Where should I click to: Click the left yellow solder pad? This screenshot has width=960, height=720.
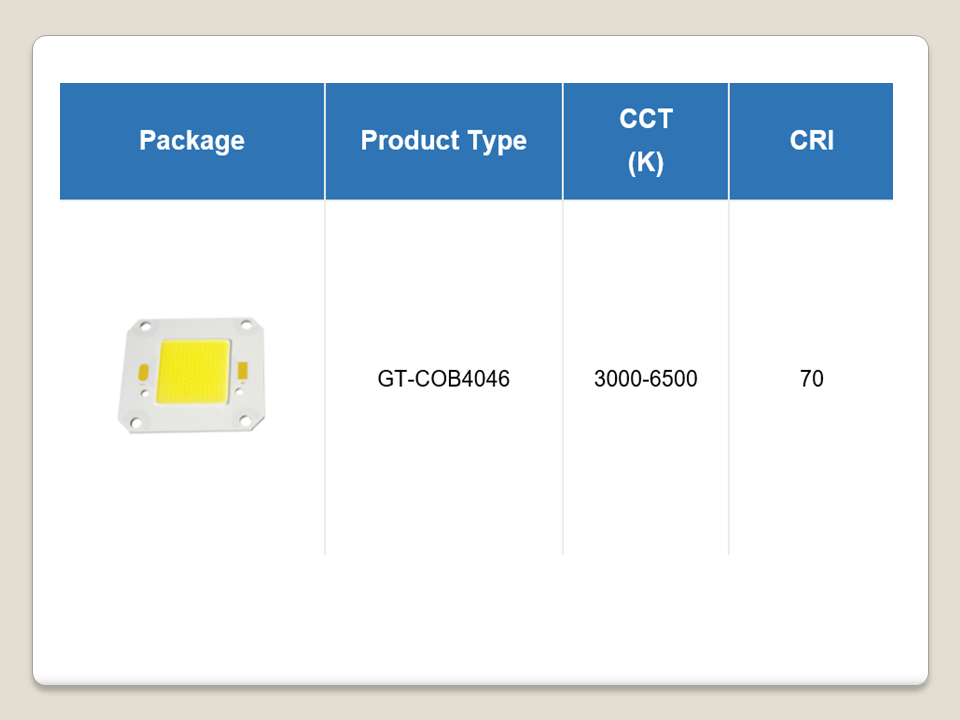(x=141, y=372)
